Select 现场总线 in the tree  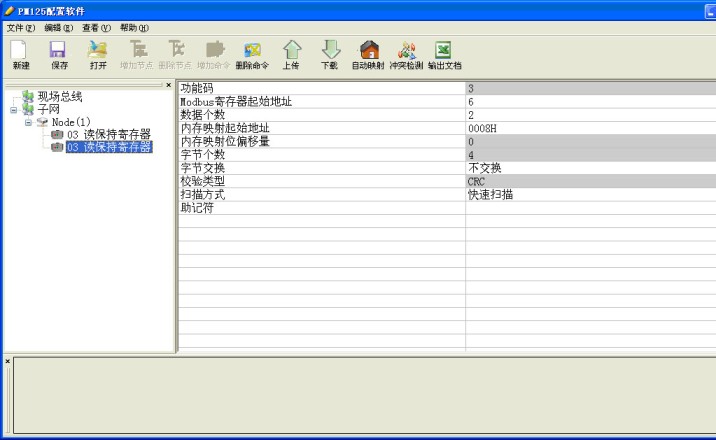point(60,96)
